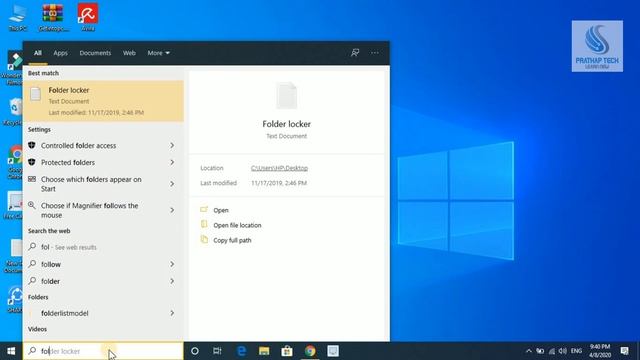Open This PC desktop icon
640x360 pixels.
click(x=18, y=18)
